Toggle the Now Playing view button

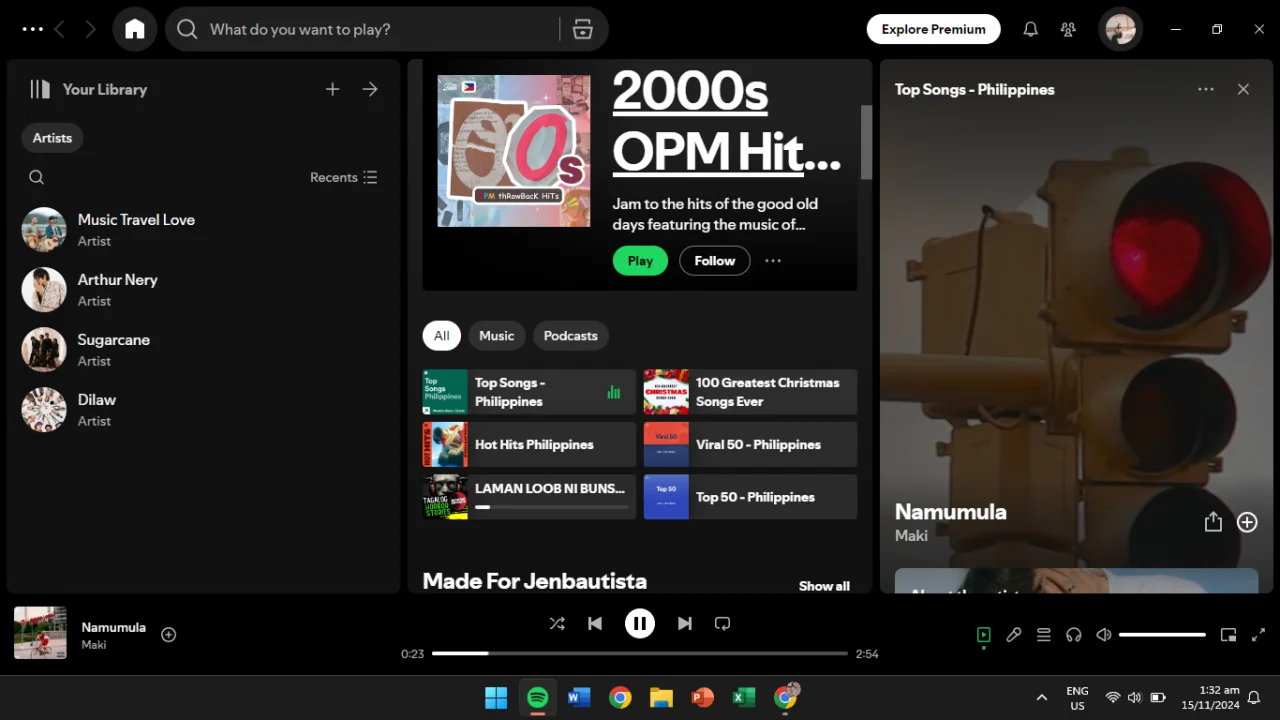click(984, 635)
